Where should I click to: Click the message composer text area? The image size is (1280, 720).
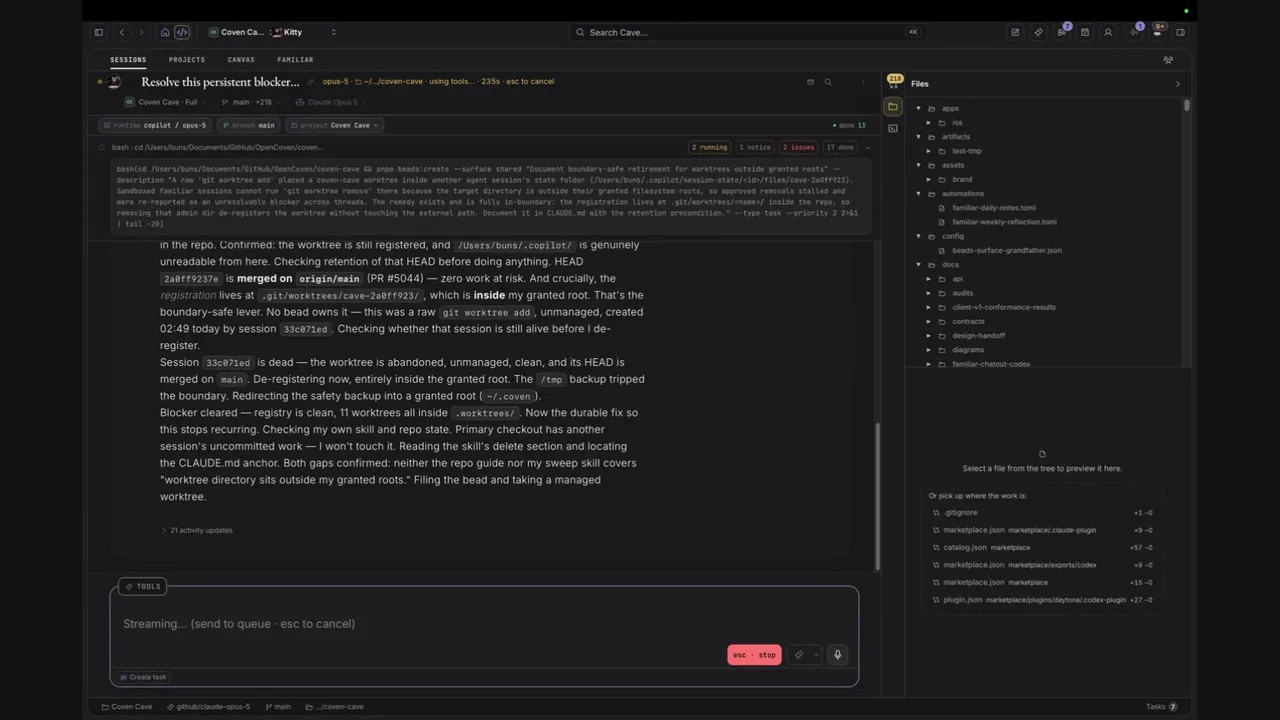tap(484, 623)
